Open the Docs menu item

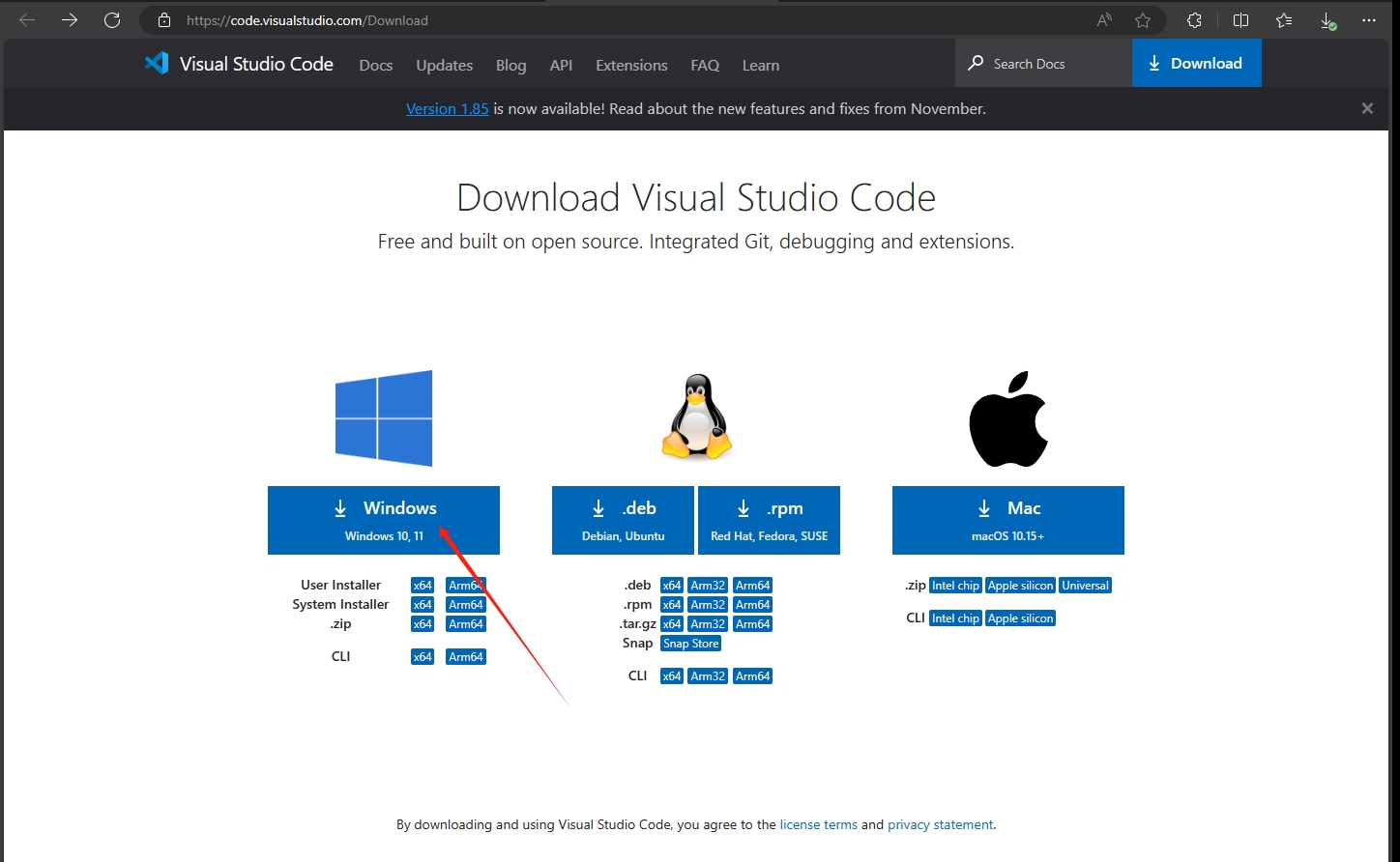(x=375, y=66)
